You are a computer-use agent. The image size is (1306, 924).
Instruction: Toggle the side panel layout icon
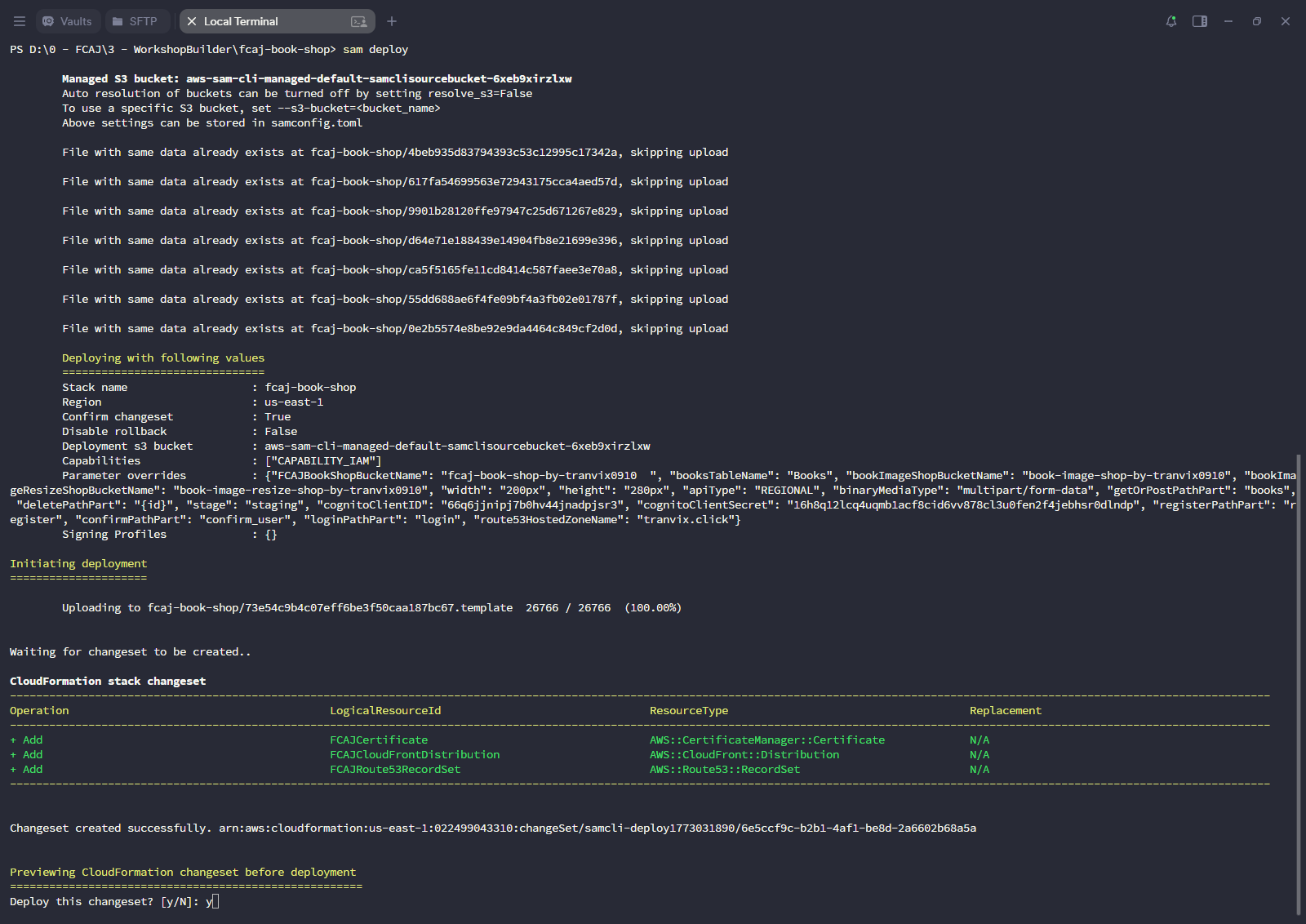tap(1200, 21)
